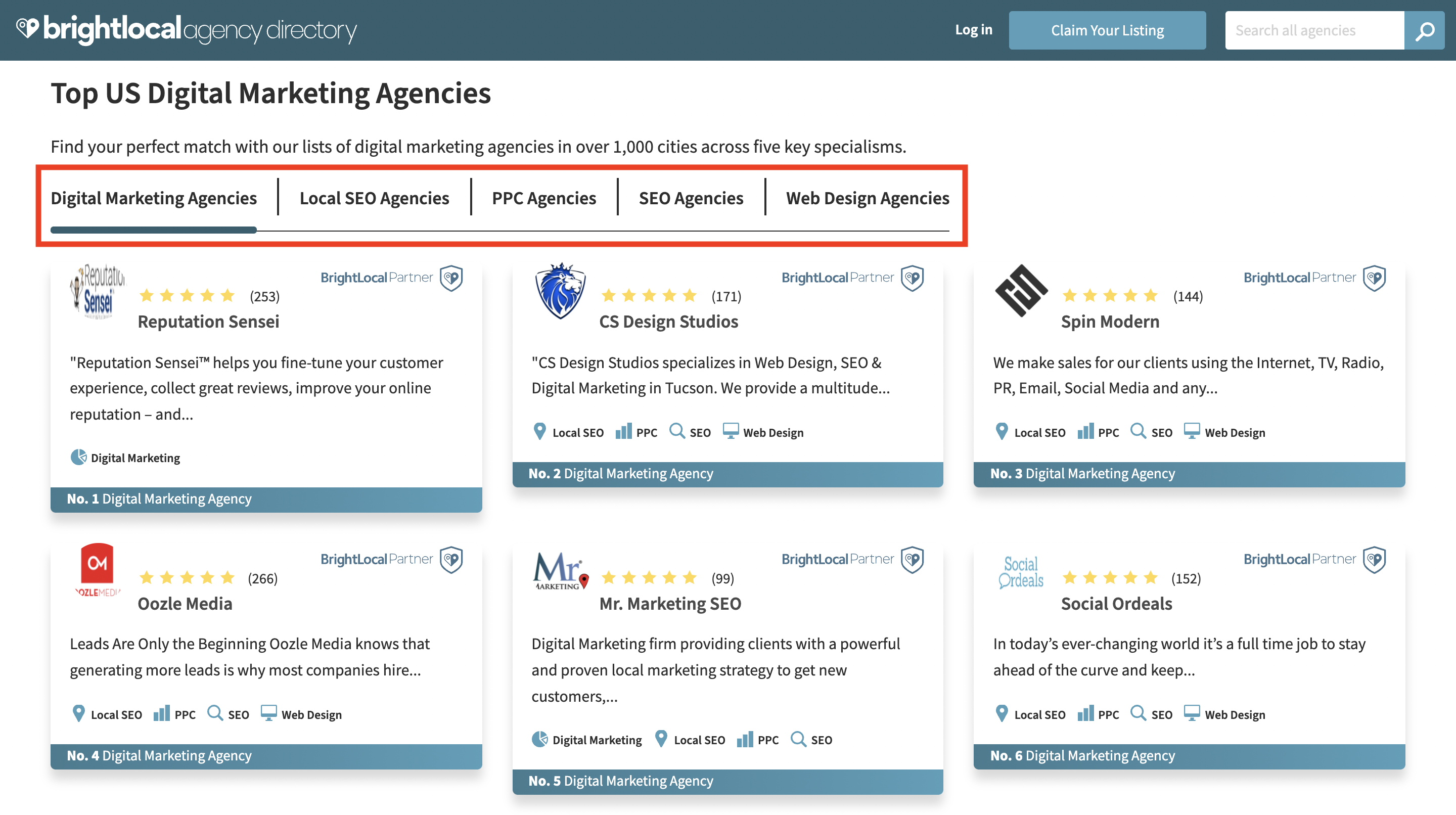Viewport: 1456px width, 815px height.
Task: Click the star rating of Reputation Sensei
Action: point(187,296)
